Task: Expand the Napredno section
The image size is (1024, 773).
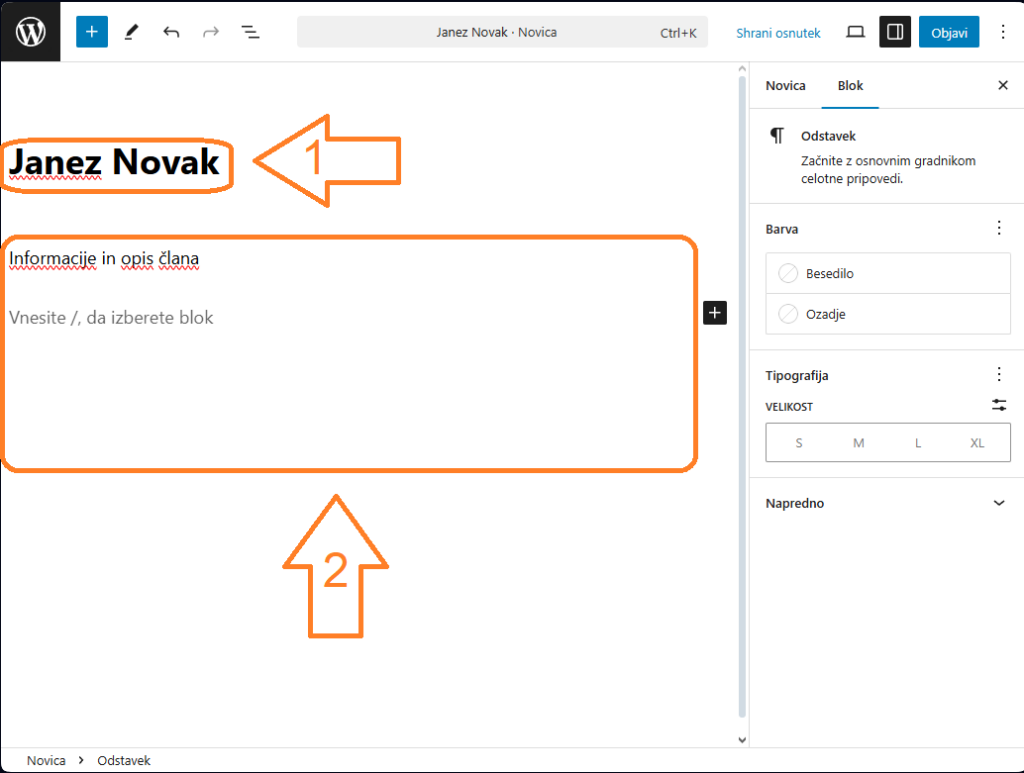Action: point(998,503)
